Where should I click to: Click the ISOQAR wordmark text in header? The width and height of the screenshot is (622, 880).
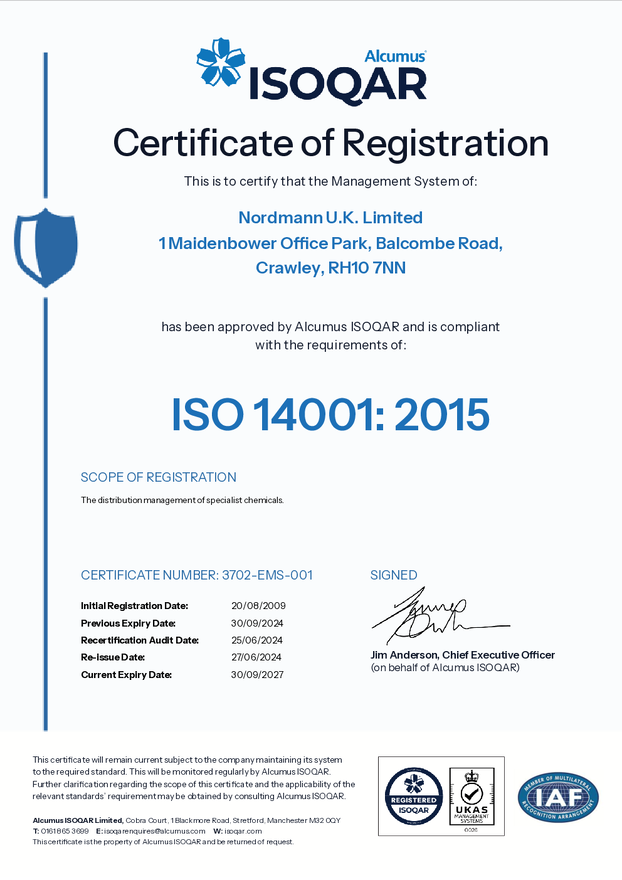tap(340, 84)
